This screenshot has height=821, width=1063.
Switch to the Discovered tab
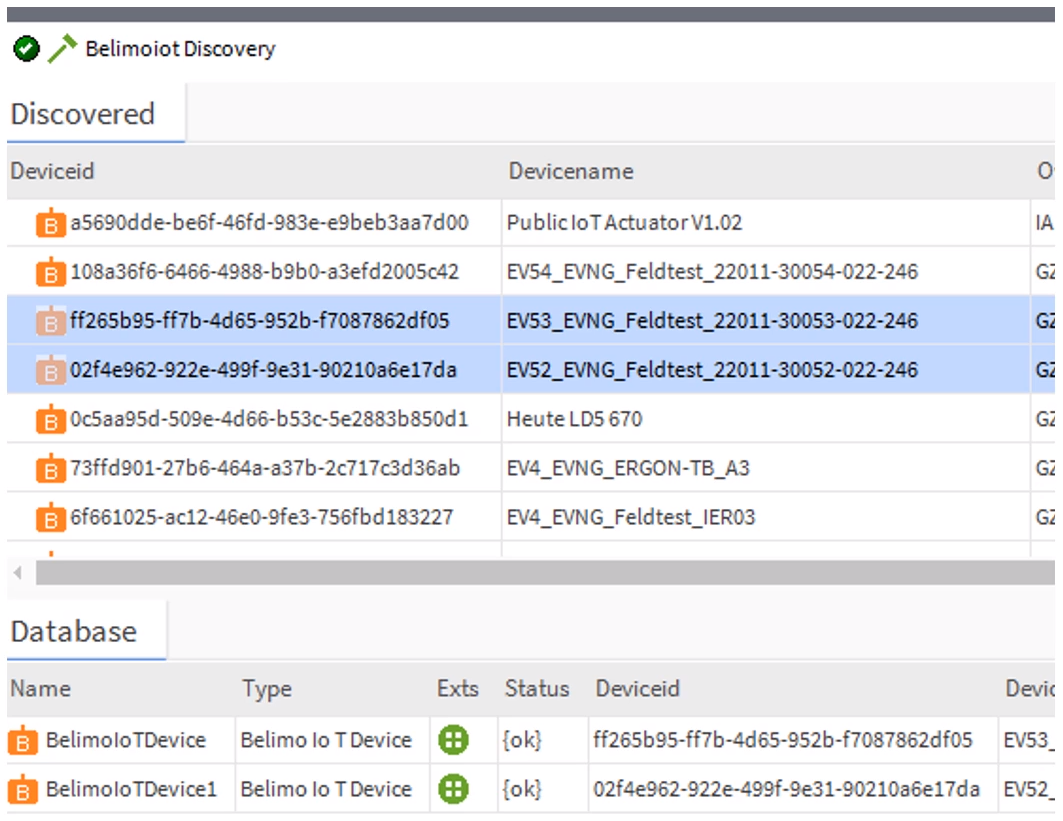(83, 114)
